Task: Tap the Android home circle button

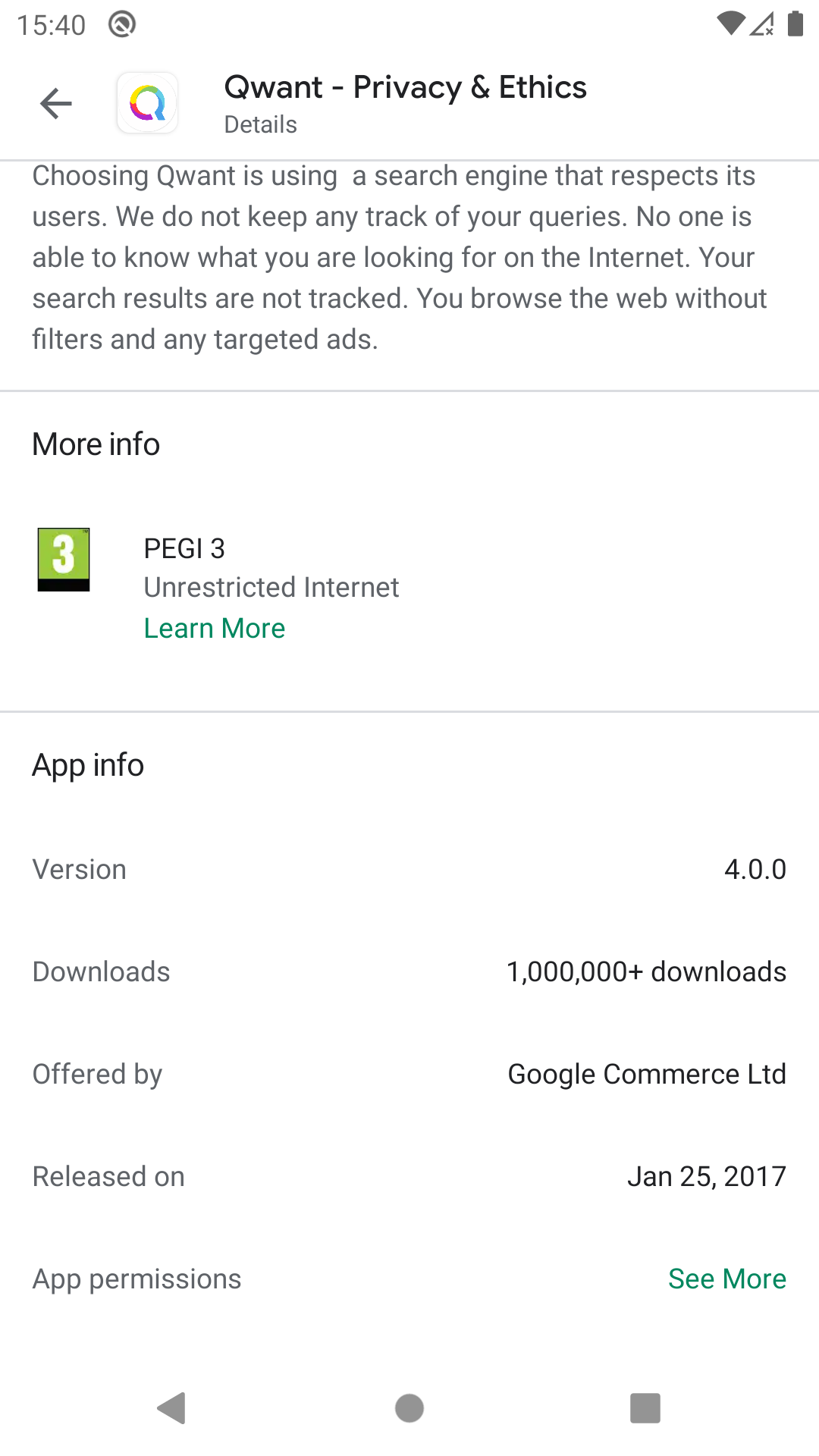Action: click(x=409, y=1408)
